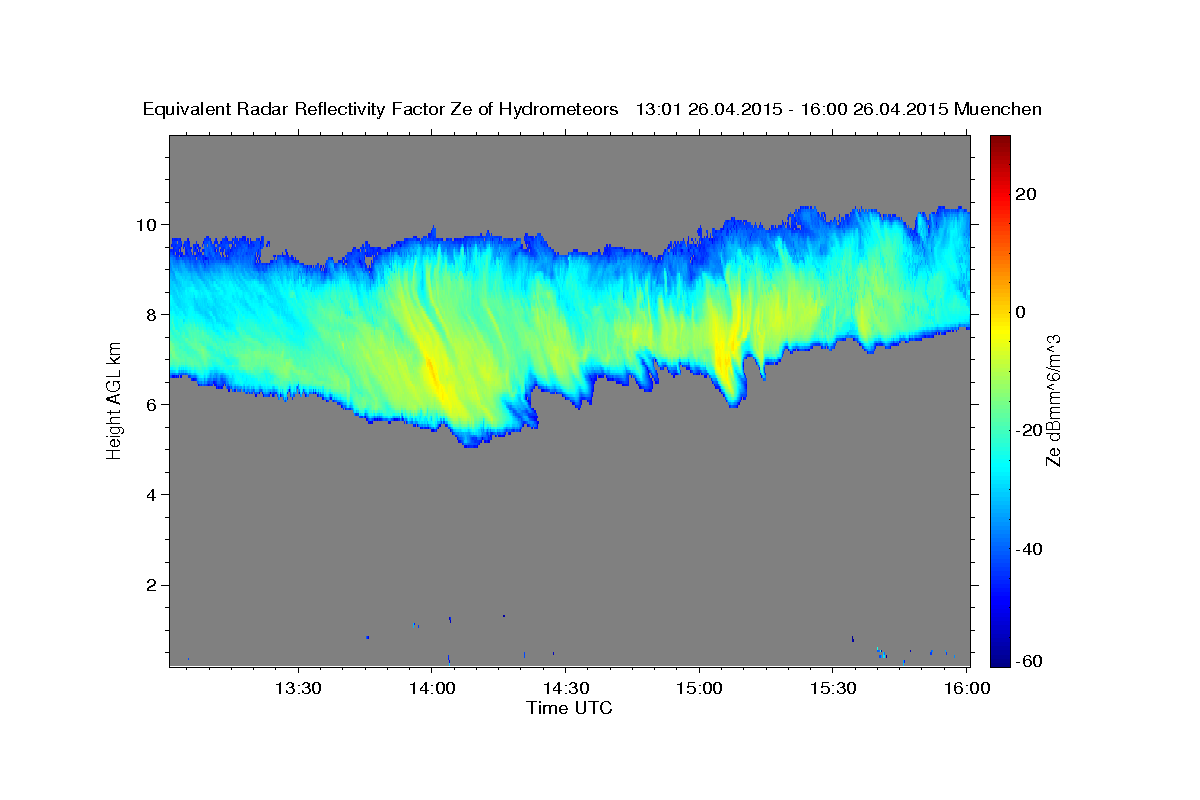The image size is (1200, 800).
Task: Click the dark blue bottom of the colorbar
Action: [x=1000, y=659]
